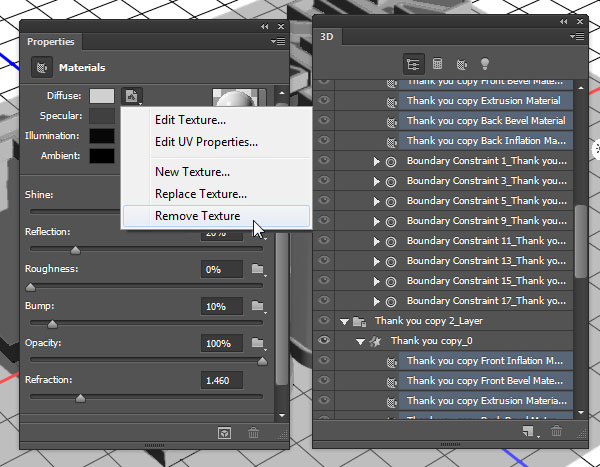Filter 3D panel by materials
This screenshot has height=467, width=600.
(x=461, y=64)
